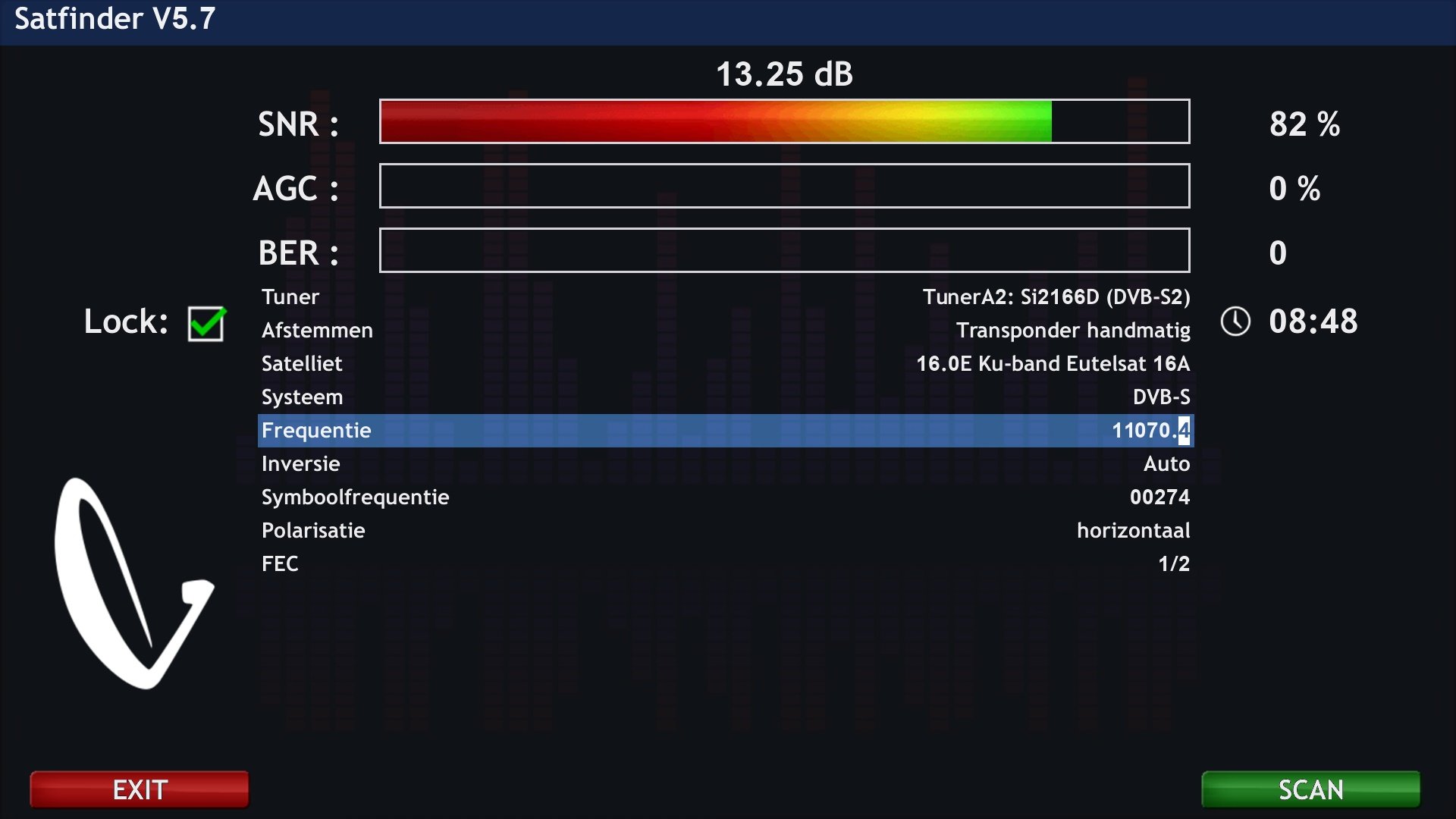Select the FEC 1/2 setting row
Viewport: 1456px width, 819px height.
coord(725,563)
